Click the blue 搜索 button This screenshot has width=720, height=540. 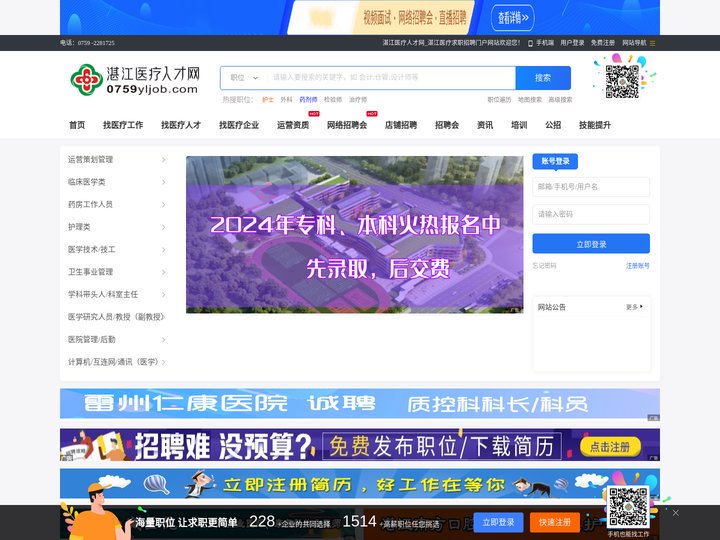(x=543, y=78)
